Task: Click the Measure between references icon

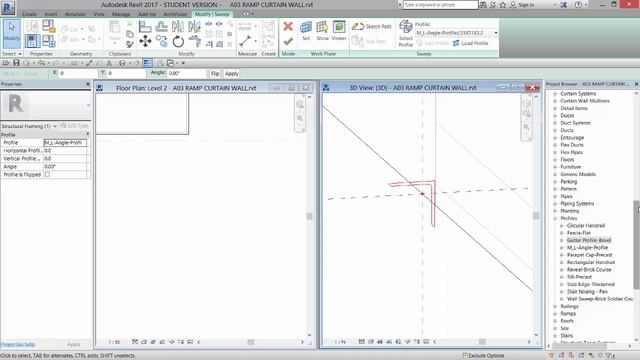Action: [245, 41]
